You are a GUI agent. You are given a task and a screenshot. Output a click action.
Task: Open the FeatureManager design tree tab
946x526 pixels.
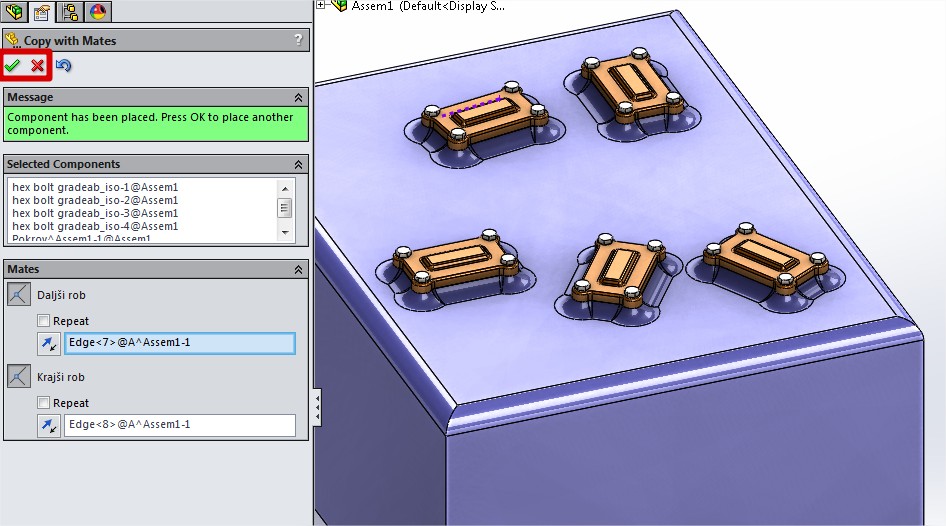click(16, 11)
